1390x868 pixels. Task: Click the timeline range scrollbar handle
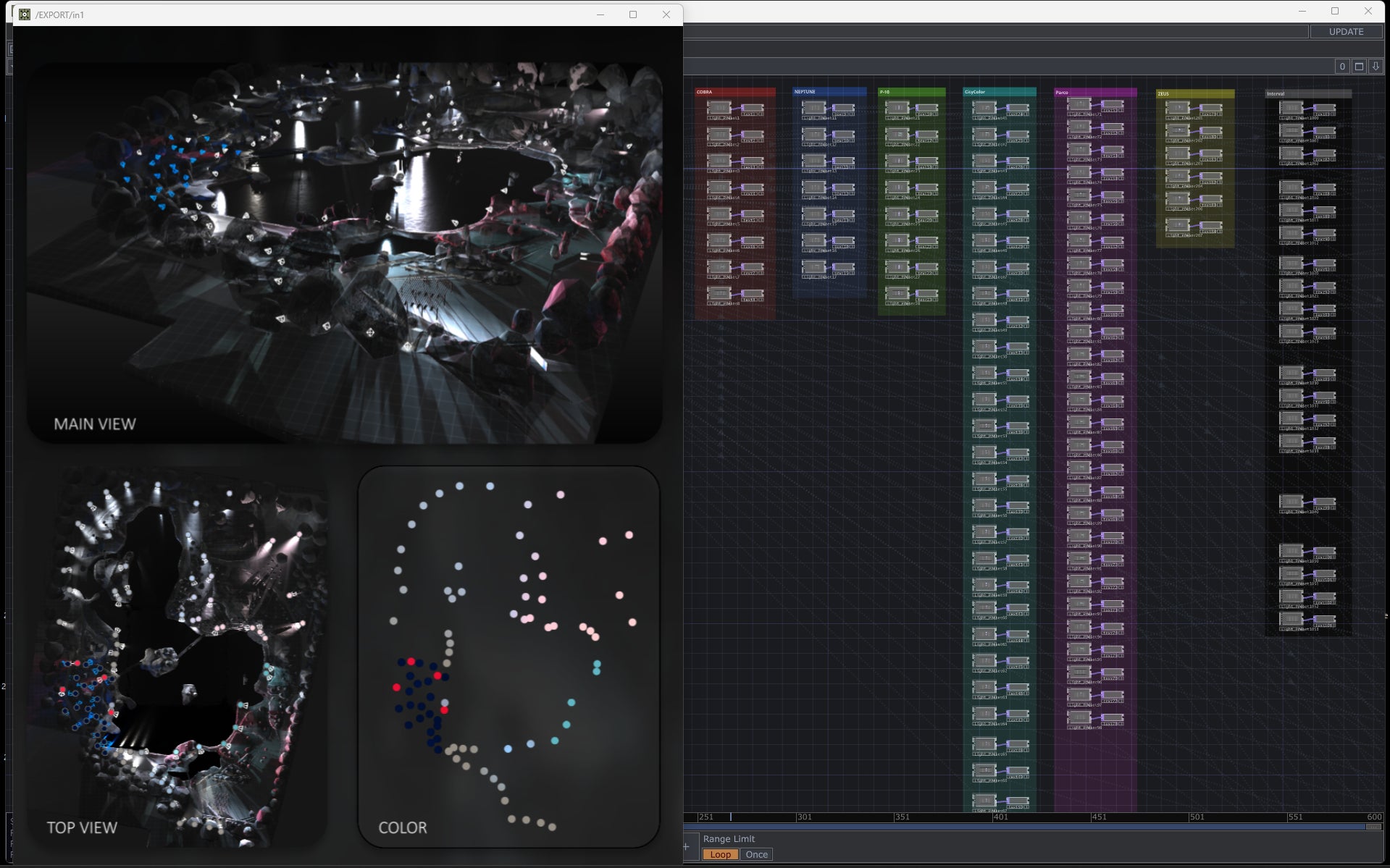1373,827
